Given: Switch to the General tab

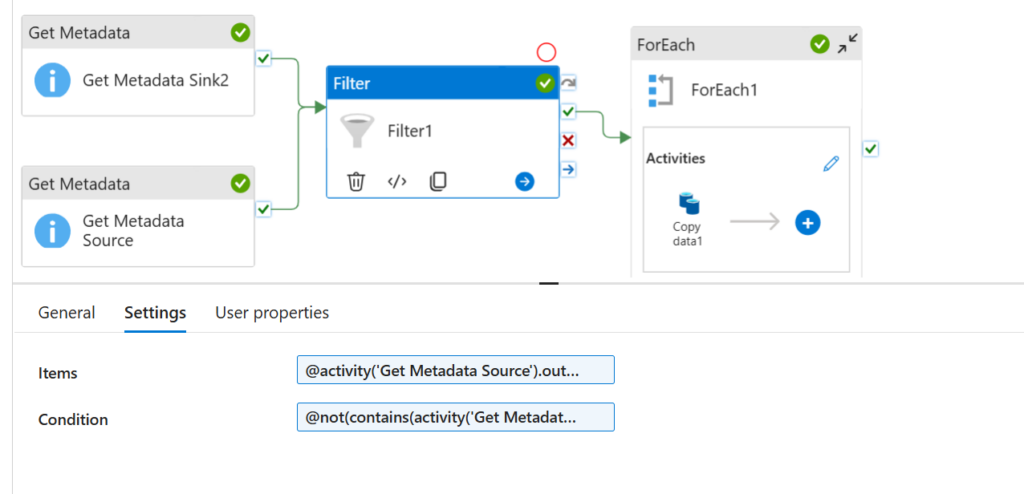Looking at the screenshot, I should pyautogui.click(x=67, y=313).
